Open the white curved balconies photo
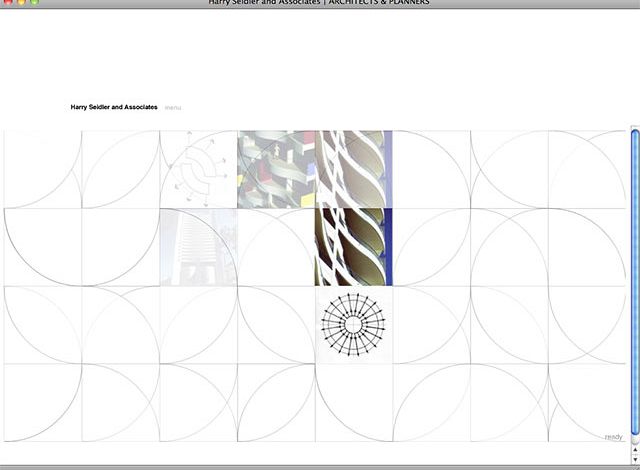 (x=353, y=169)
